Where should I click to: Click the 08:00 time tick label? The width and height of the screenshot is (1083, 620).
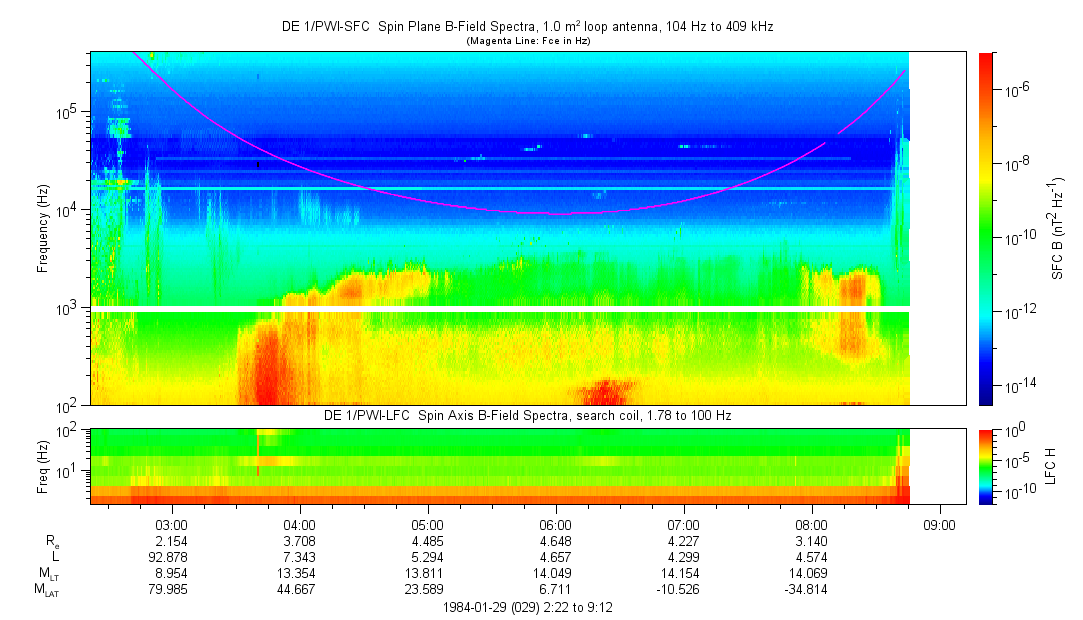(812, 525)
